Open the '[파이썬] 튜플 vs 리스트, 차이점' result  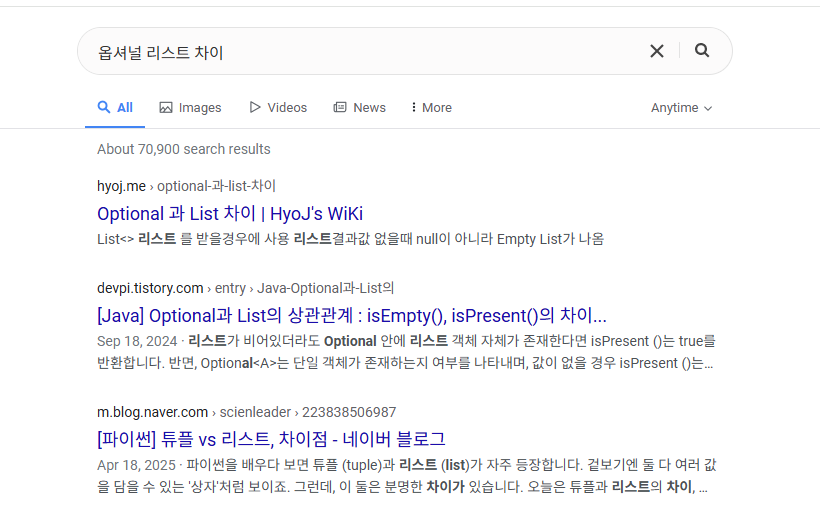(x=271, y=439)
